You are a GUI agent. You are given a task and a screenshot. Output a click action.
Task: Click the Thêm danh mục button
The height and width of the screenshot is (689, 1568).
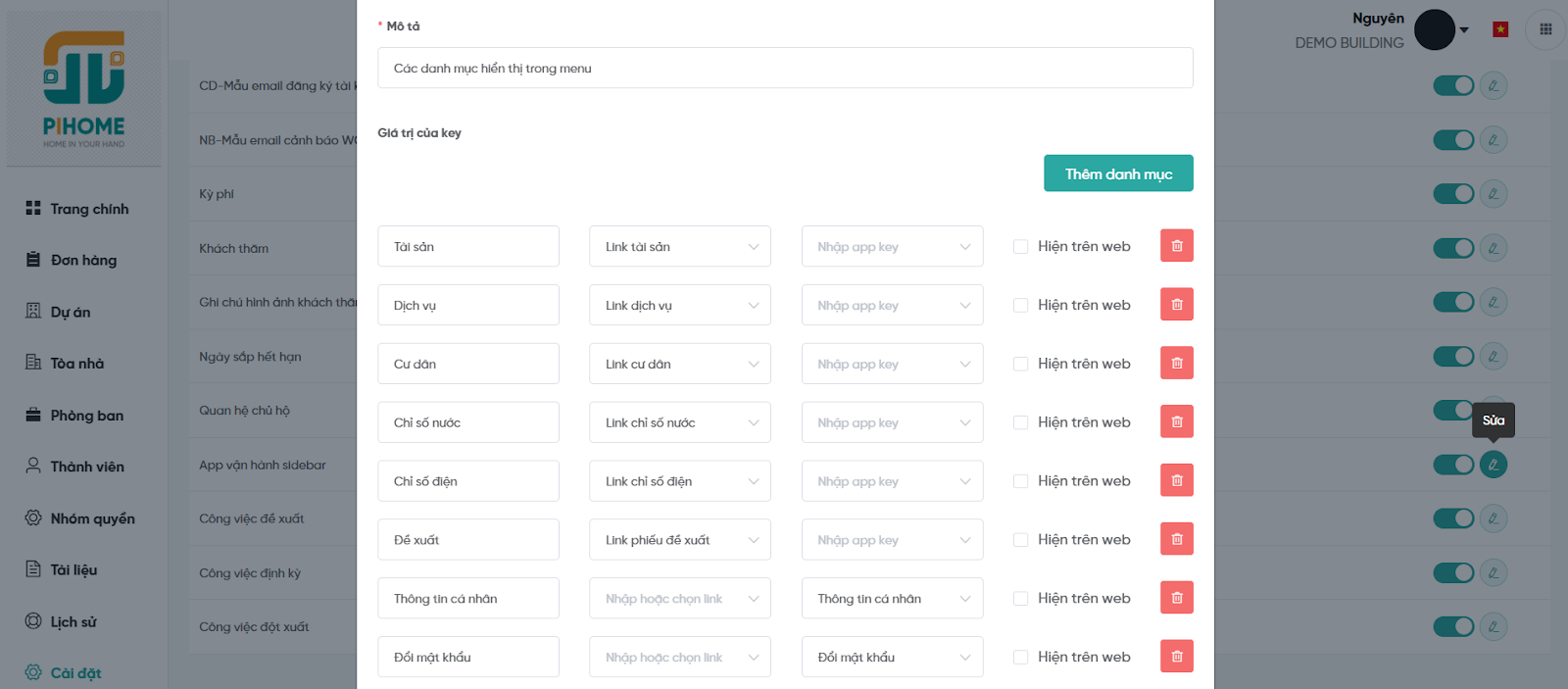(1117, 173)
